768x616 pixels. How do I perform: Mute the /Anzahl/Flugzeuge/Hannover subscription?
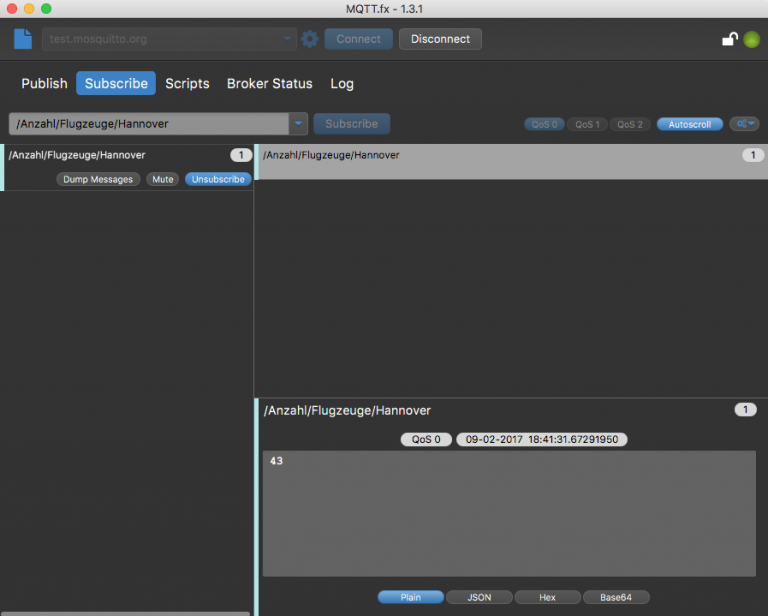click(163, 179)
